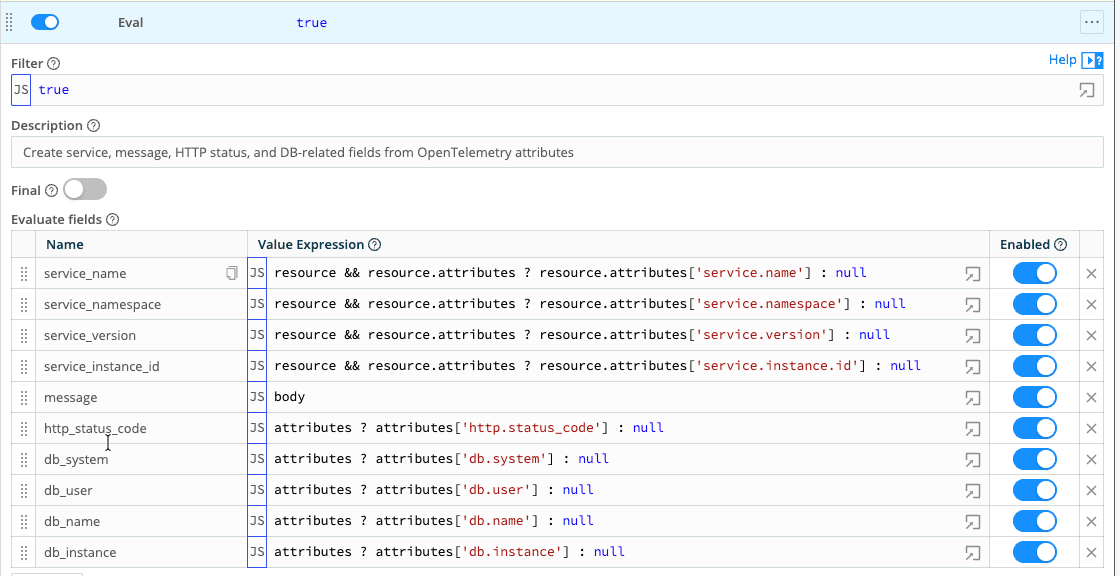Copy the service_name field name
1120x576 pixels.
pyautogui.click(x=231, y=273)
